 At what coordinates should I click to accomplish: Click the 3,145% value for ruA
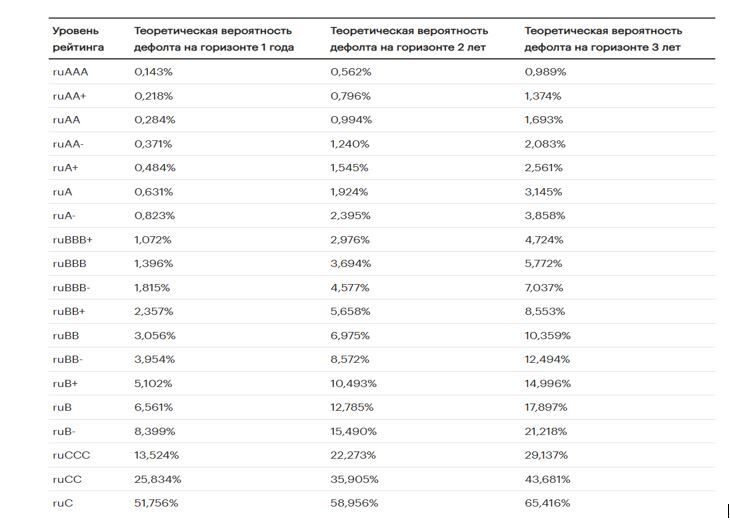(x=543, y=192)
